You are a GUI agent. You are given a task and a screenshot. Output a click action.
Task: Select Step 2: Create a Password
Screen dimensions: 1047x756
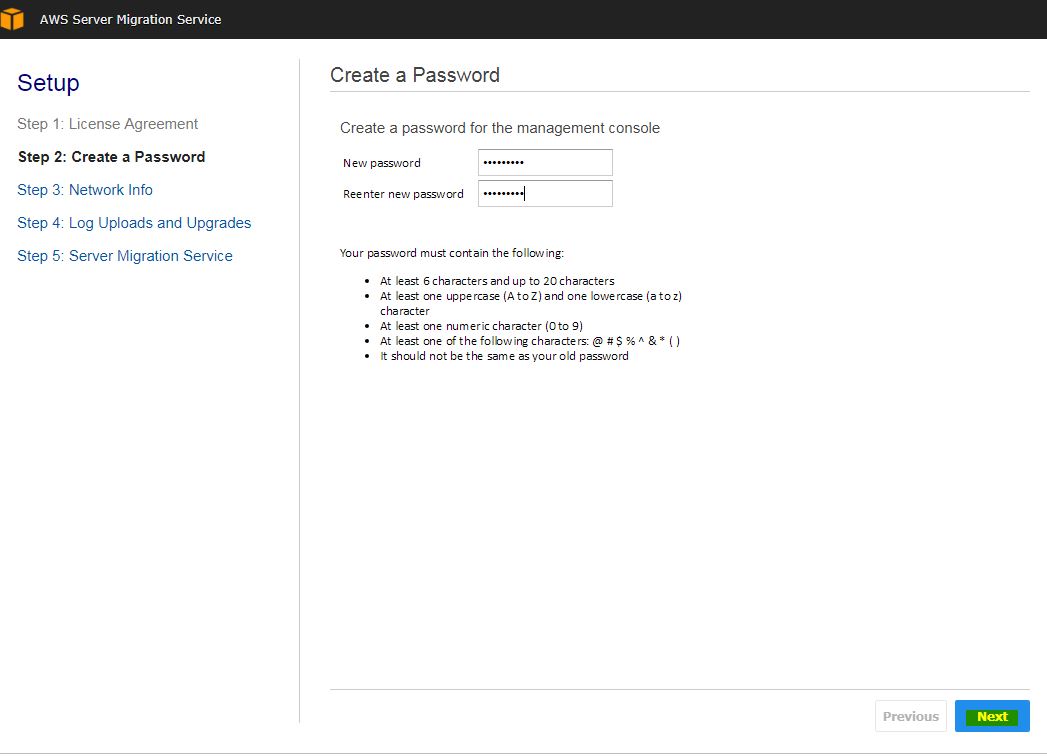pyautogui.click(x=111, y=157)
